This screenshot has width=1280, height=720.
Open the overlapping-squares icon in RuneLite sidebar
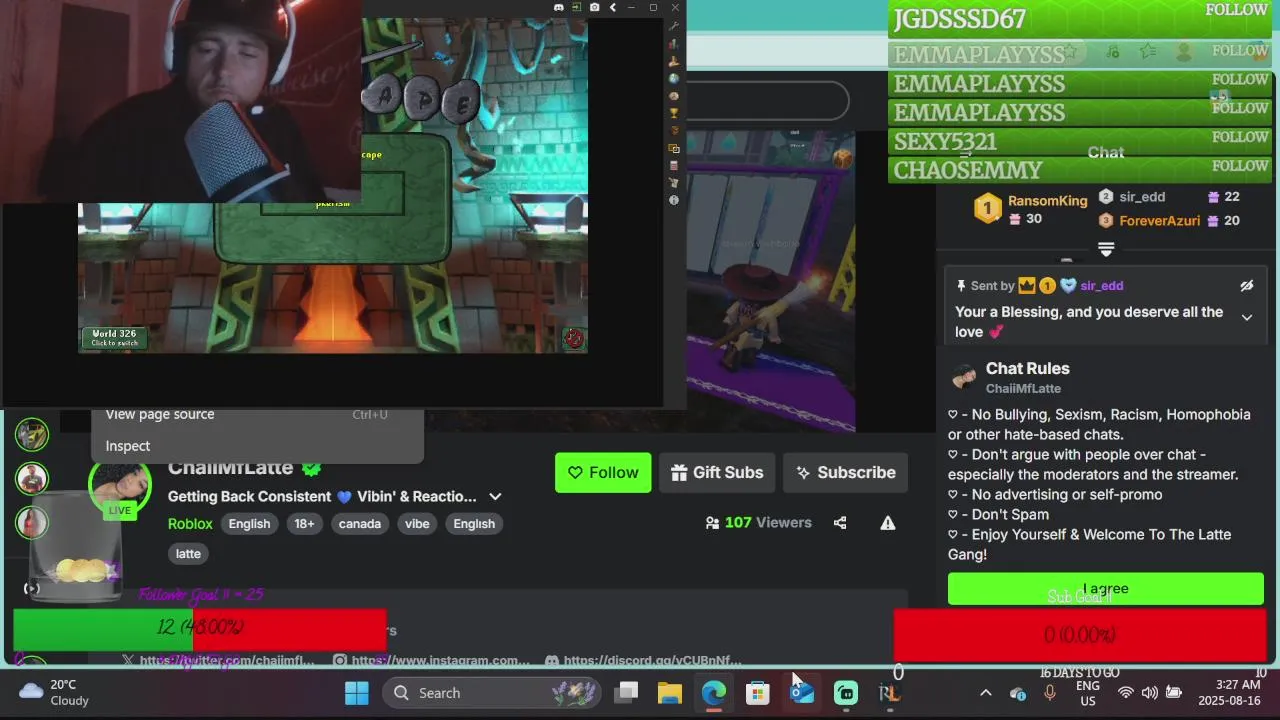674,148
